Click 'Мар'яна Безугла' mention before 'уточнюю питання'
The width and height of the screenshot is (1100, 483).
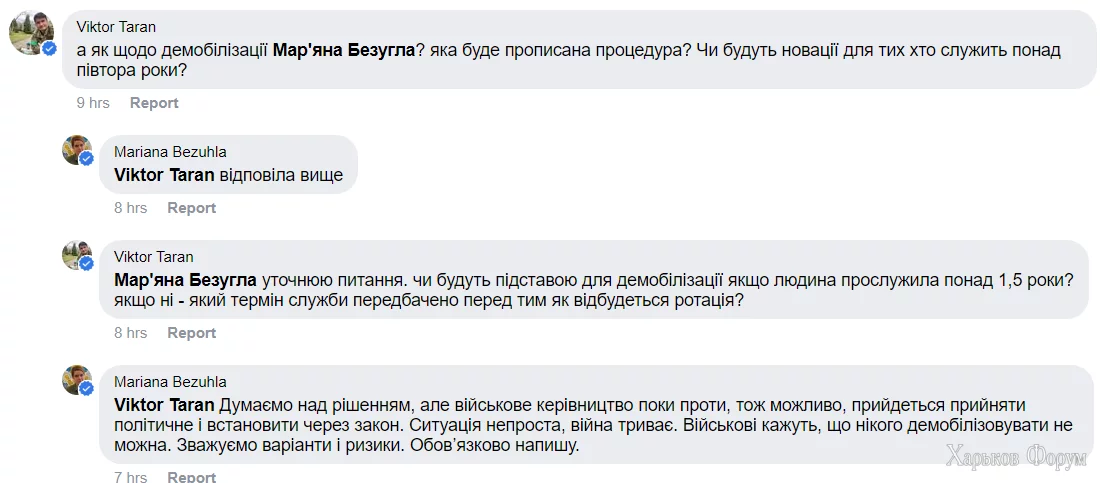coord(185,280)
